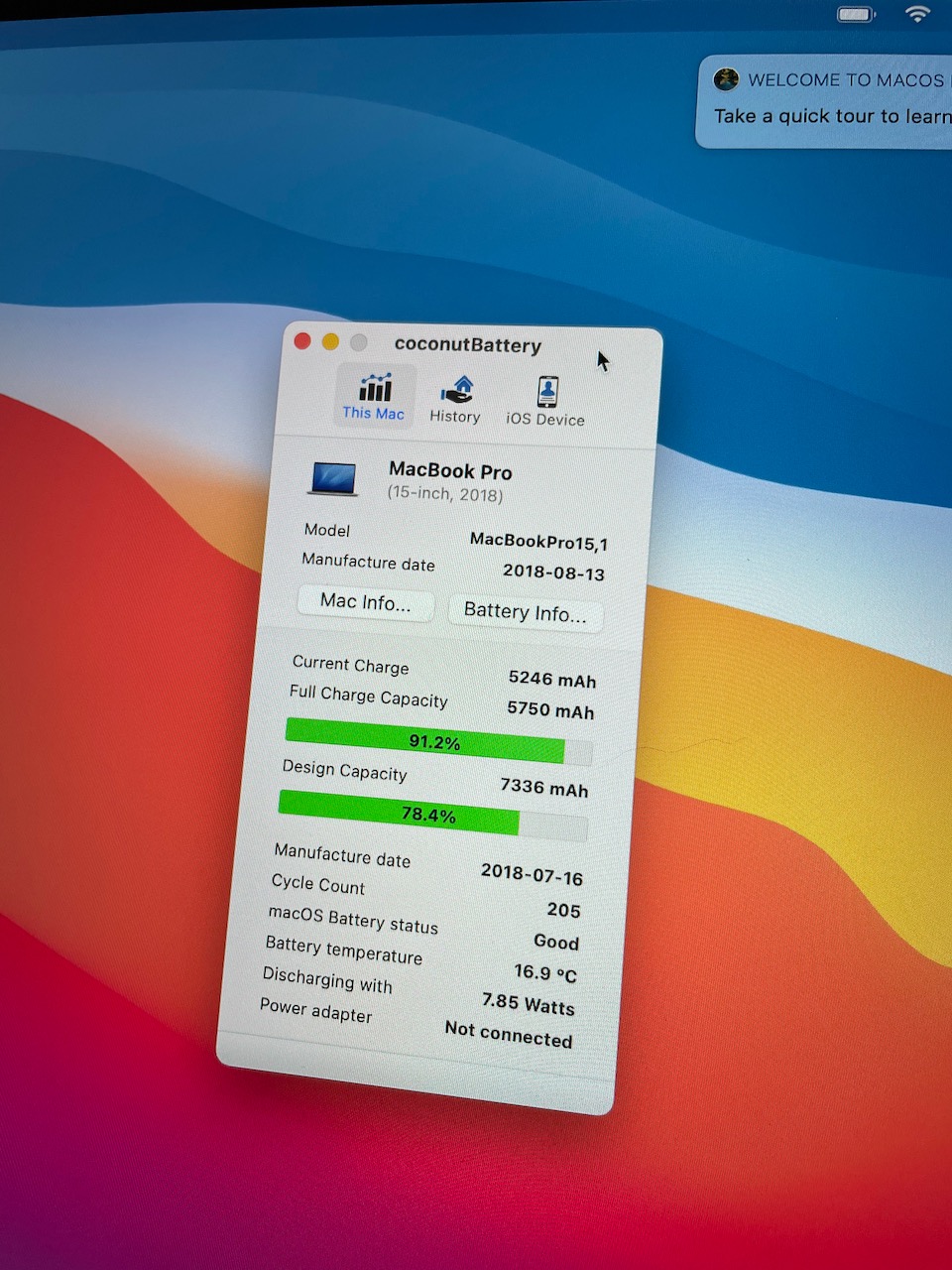Click the MacBook Pro heading text
Viewport: 952px width, 1270px height.
[450, 471]
